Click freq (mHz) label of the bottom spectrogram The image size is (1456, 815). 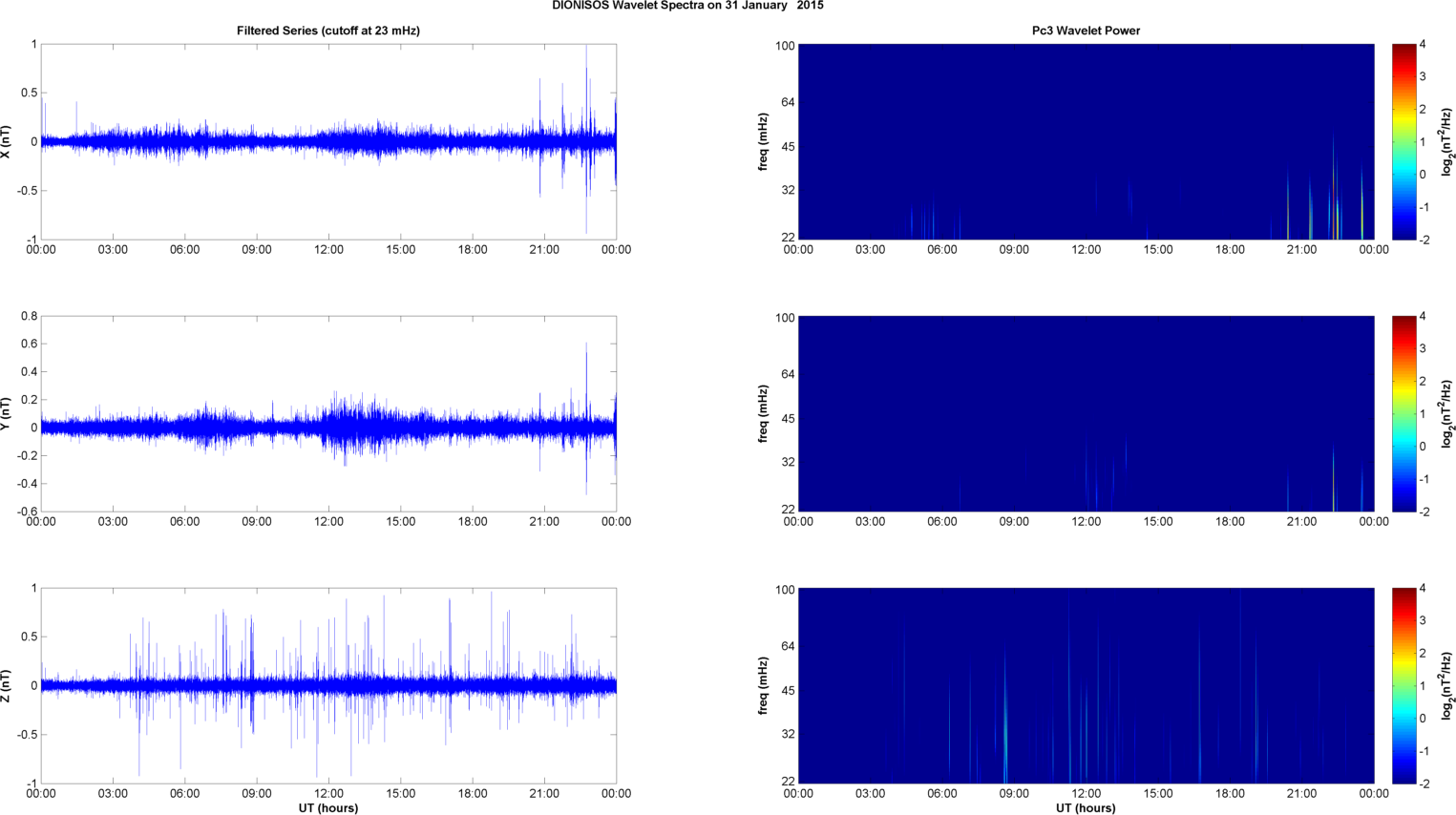point(764,685)
